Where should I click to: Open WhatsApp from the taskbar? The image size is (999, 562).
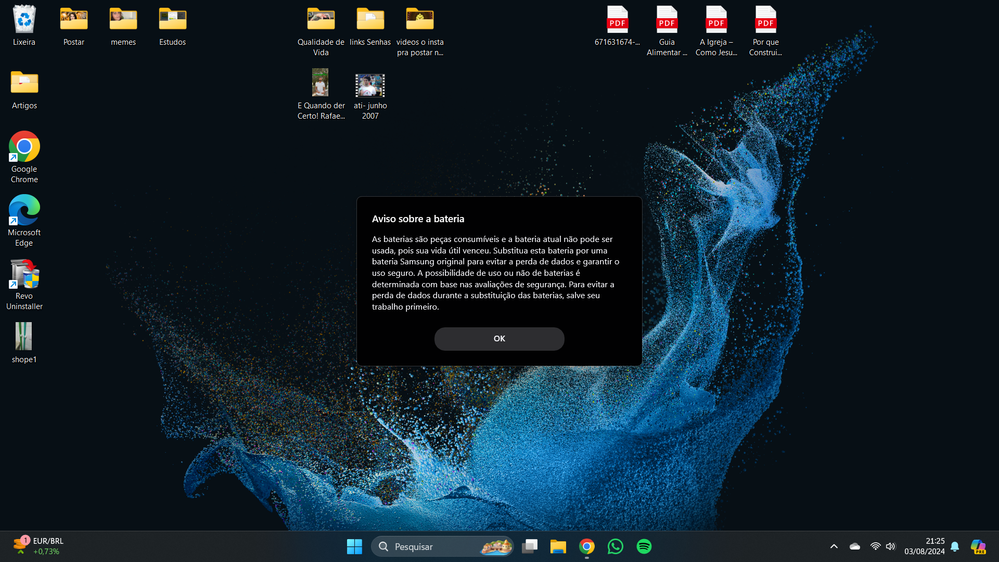pyautogui.click(x=615, y=547)
